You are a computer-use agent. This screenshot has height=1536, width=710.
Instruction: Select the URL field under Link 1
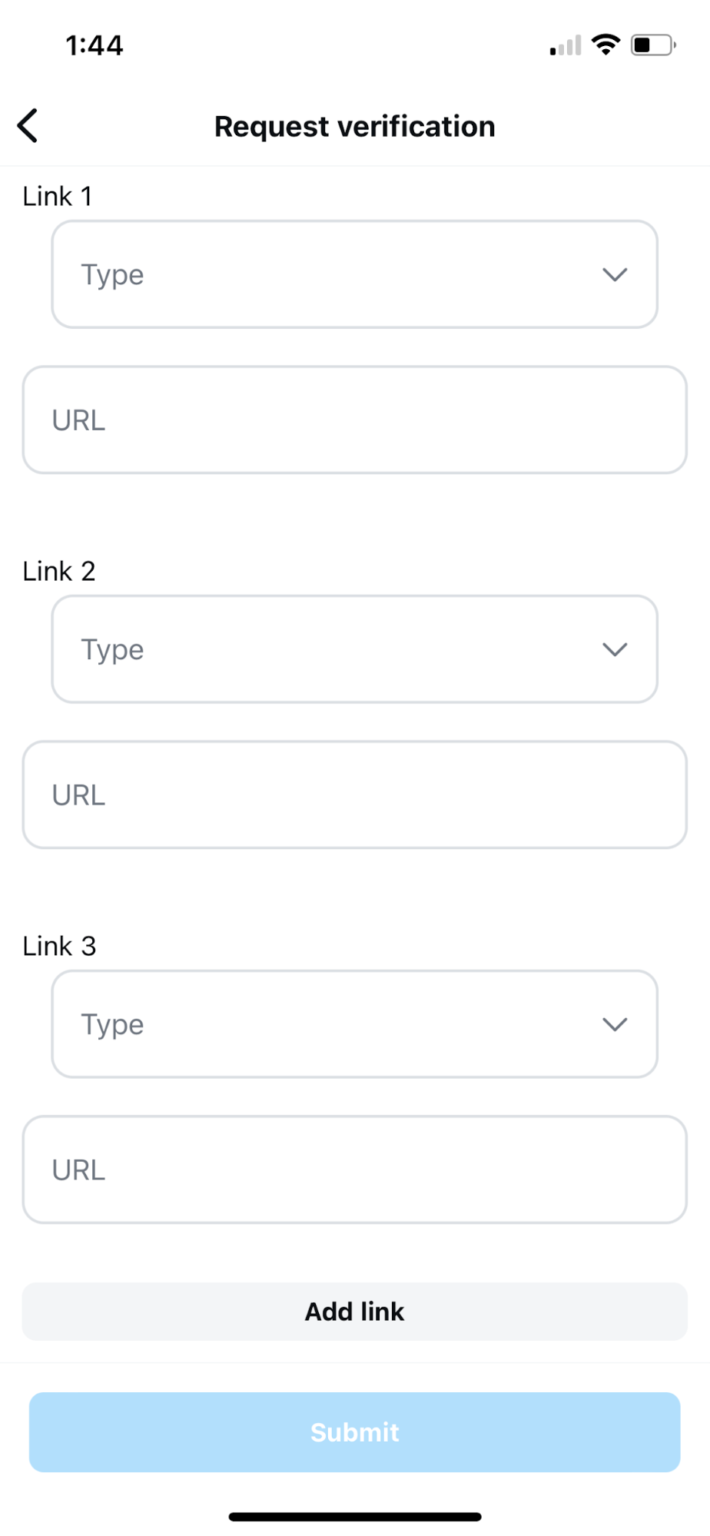pos(355,419)
